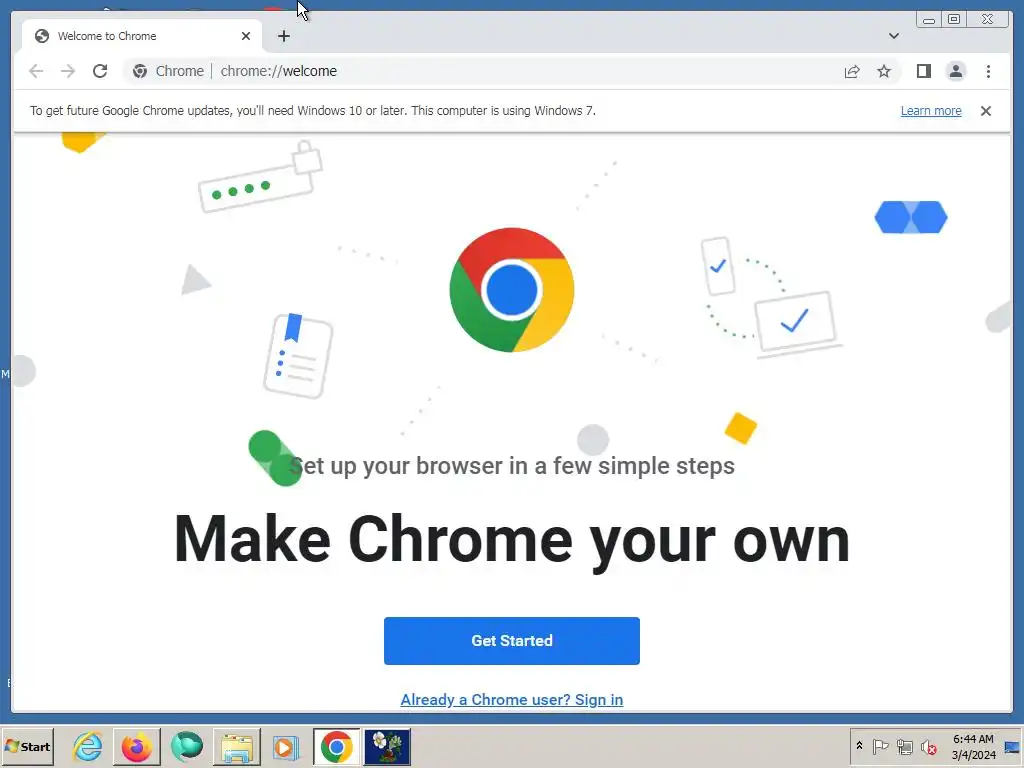Click the Get Started button

pos(511,641)
